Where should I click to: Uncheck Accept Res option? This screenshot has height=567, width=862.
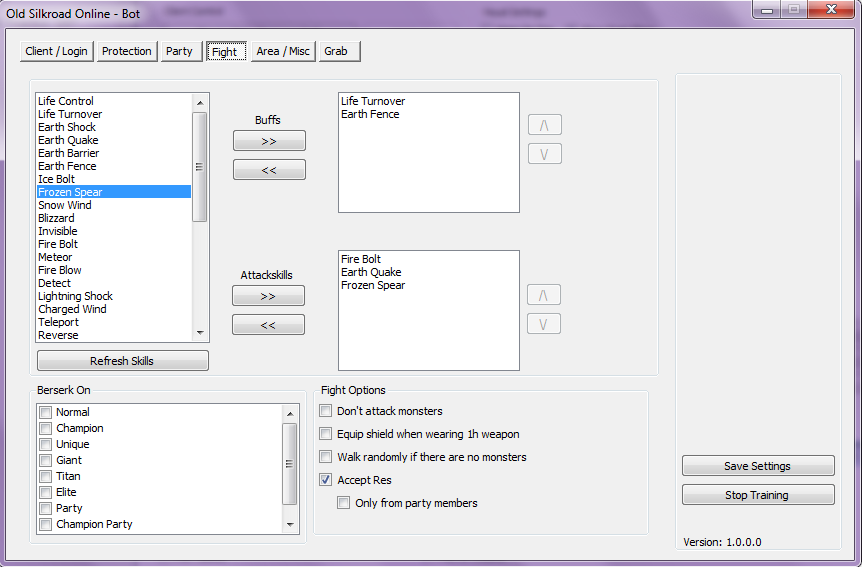325,480
